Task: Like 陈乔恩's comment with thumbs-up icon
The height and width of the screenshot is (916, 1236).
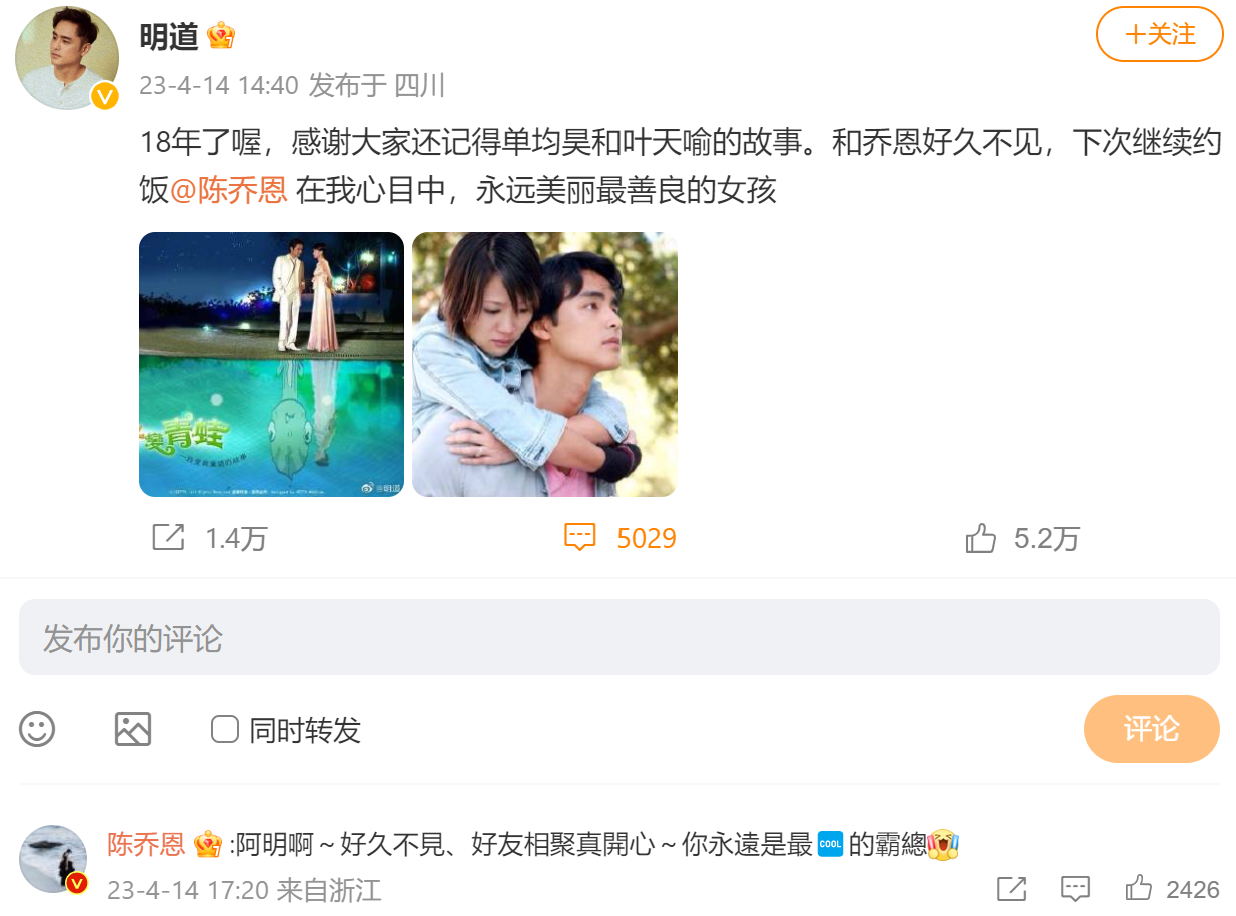Action: (1139, 888)
